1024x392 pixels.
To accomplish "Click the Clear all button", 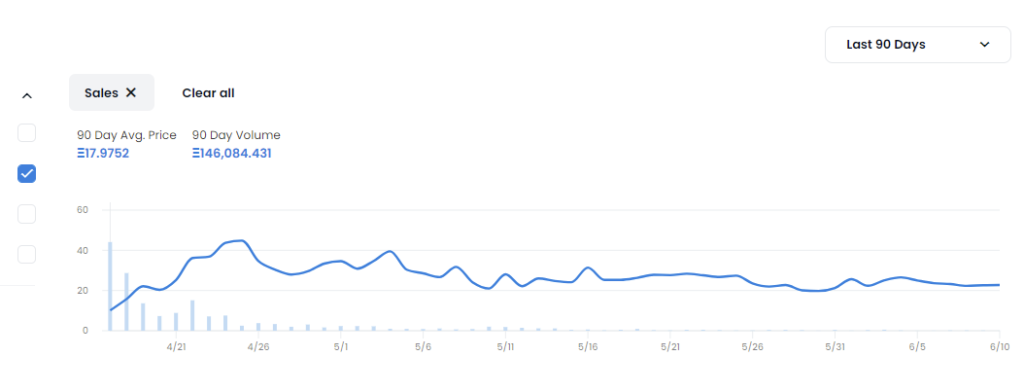I will click(208, 93).
